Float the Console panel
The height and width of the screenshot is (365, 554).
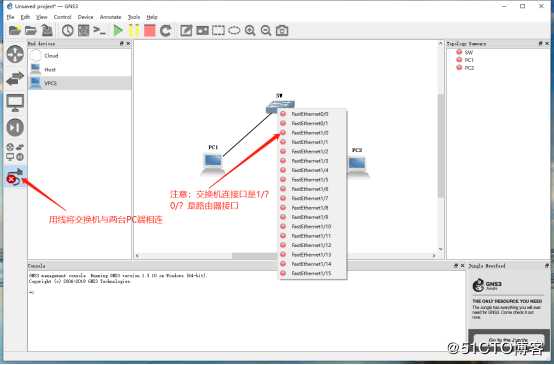pyautogui.click(x=455, y=265)
